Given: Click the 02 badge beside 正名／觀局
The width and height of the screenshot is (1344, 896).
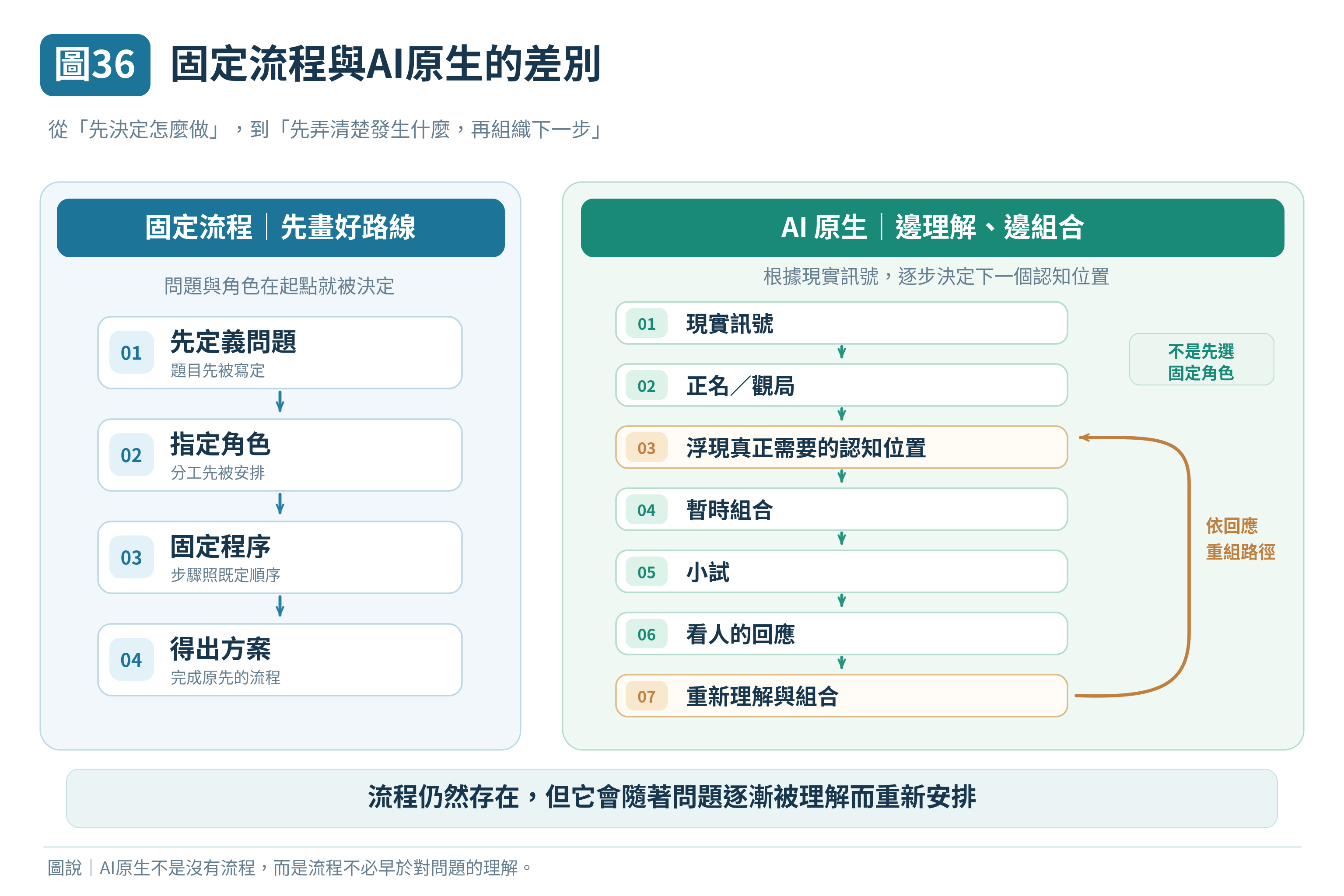Looking at the screenshot, I should point(646,386).
